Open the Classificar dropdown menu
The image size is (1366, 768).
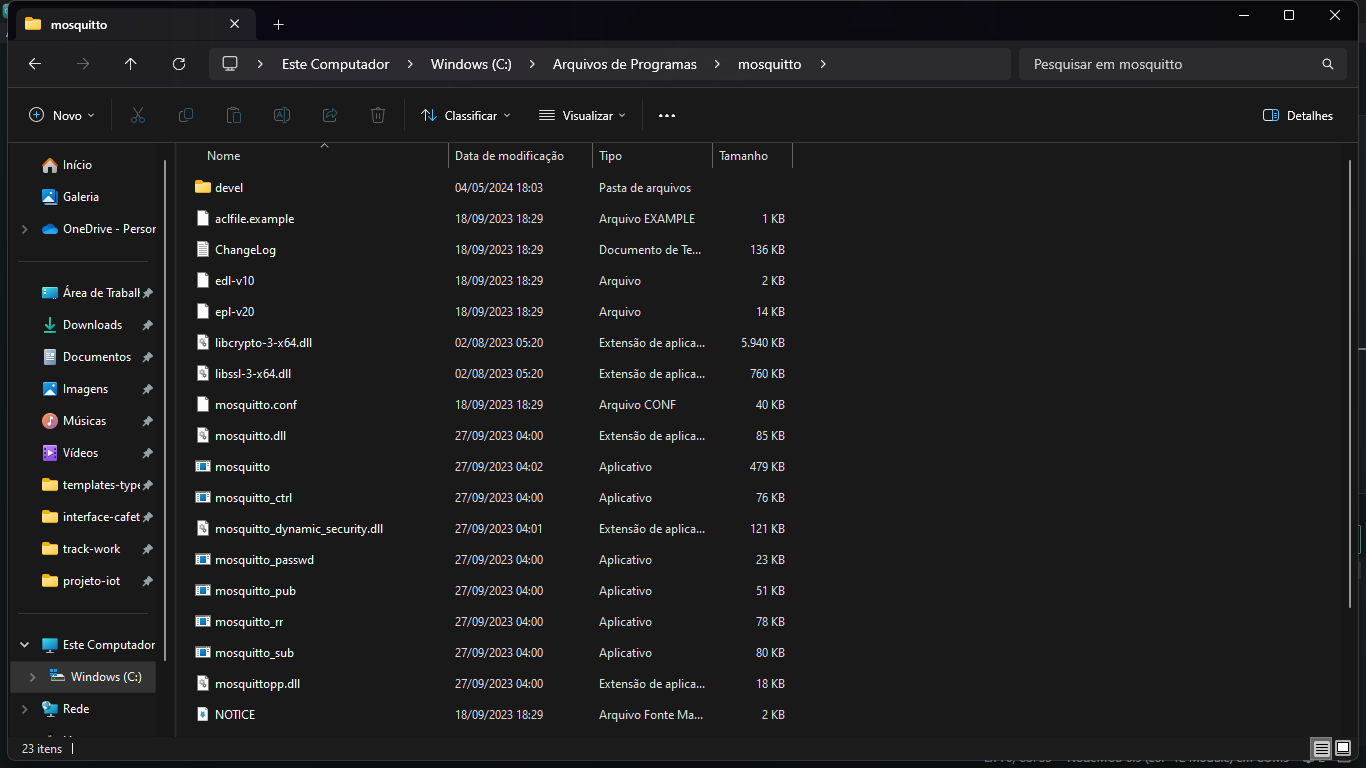466,115
